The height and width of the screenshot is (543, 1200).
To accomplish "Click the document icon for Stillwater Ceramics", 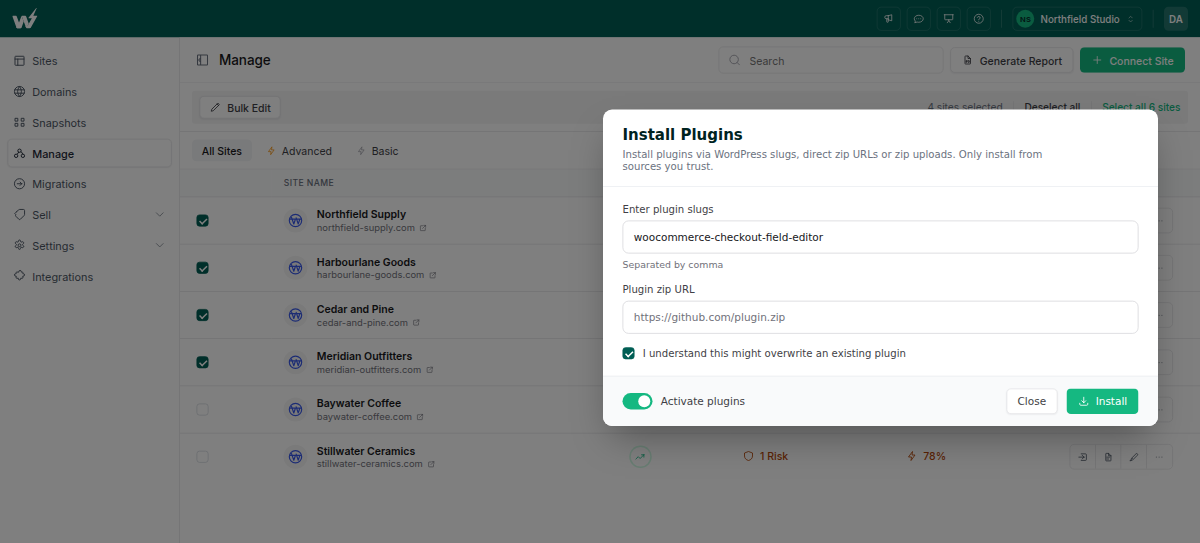I will pos(1108,456).
